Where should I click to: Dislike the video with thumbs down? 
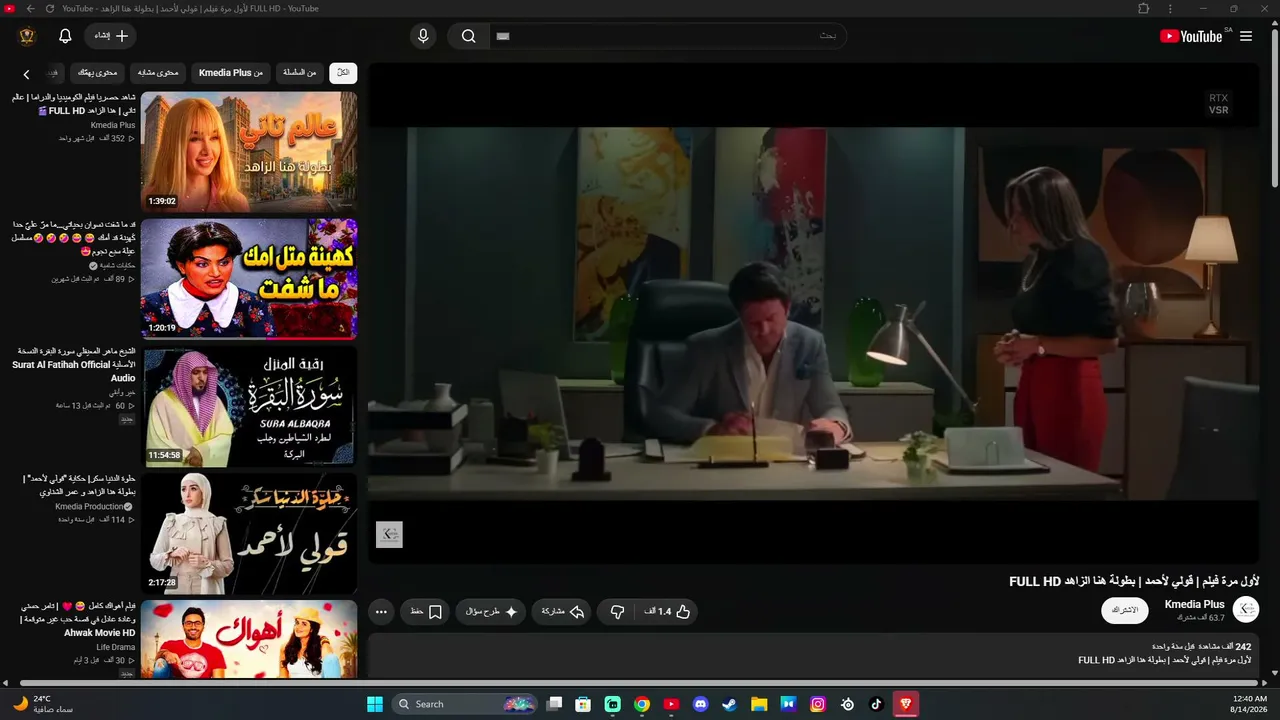coord(617,611)
